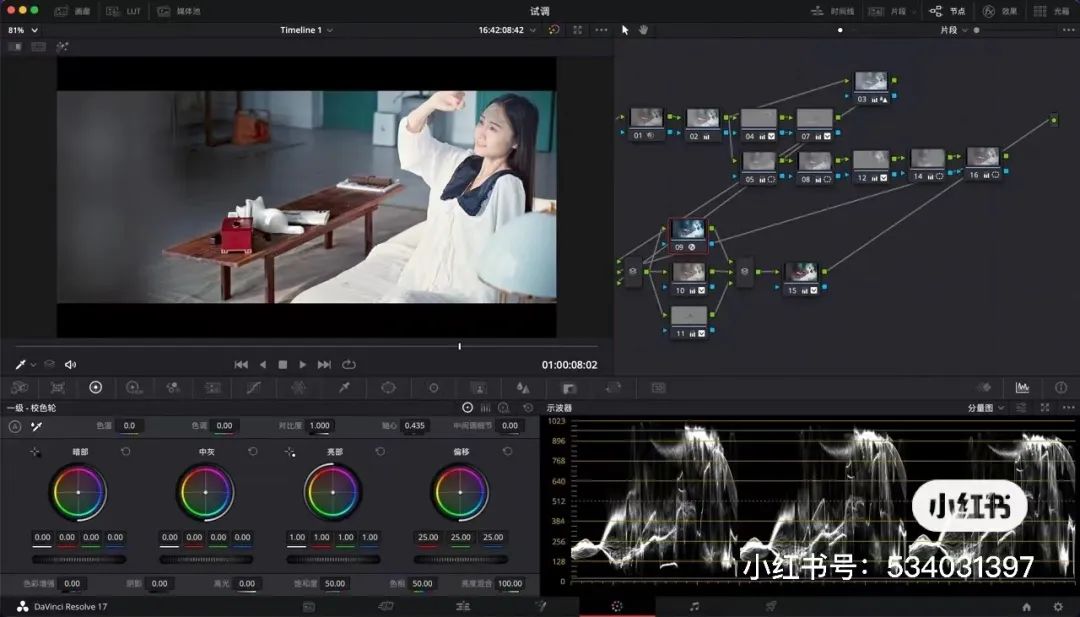Open the 分量图 scope type dropdown
Viewport: 1080px width, 617px height.
[984, 408]
